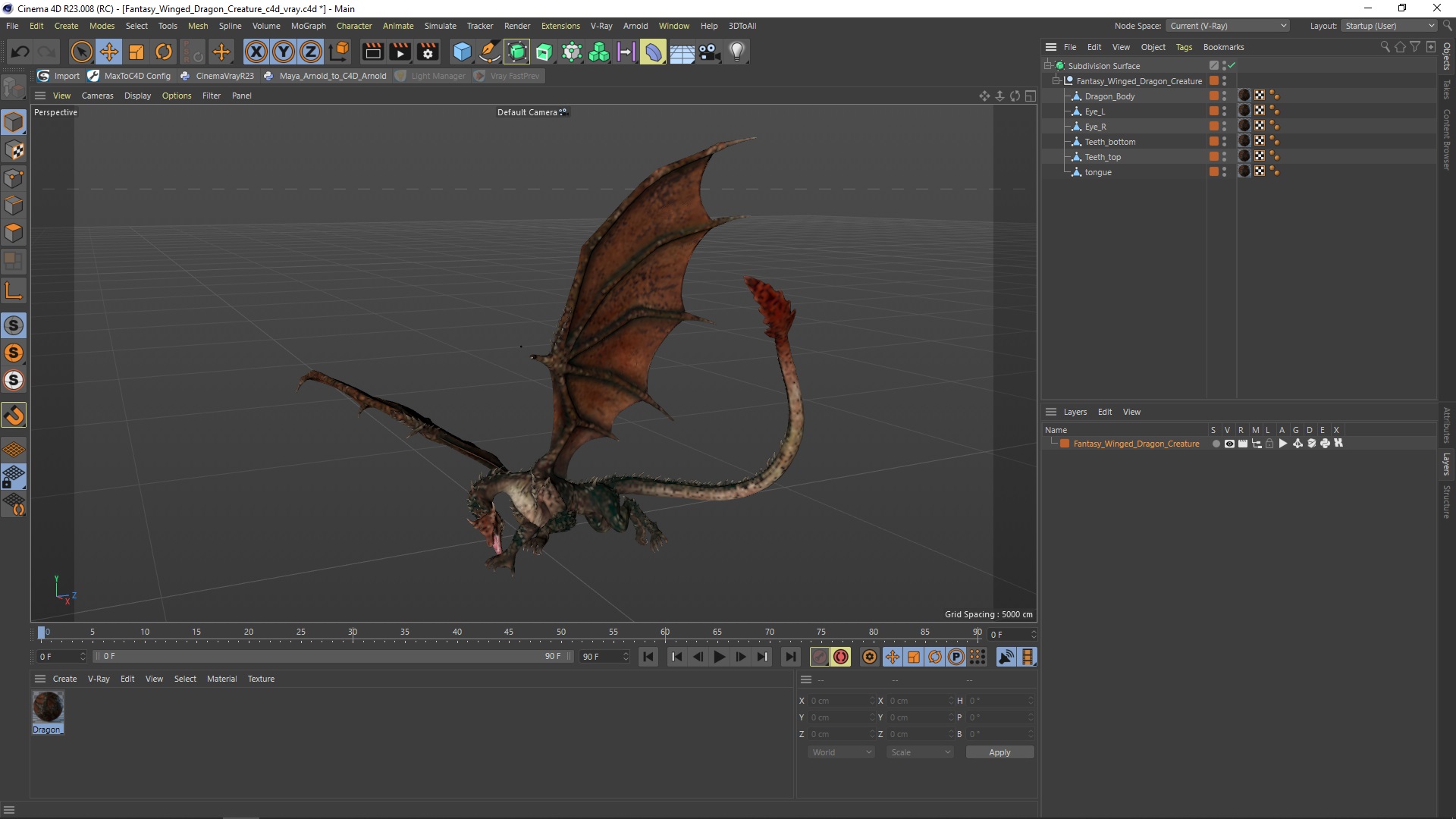Image resolution: width=1456 pixels, height=819 pixels.
Task: Click the Import button
Action: (59, 76)
